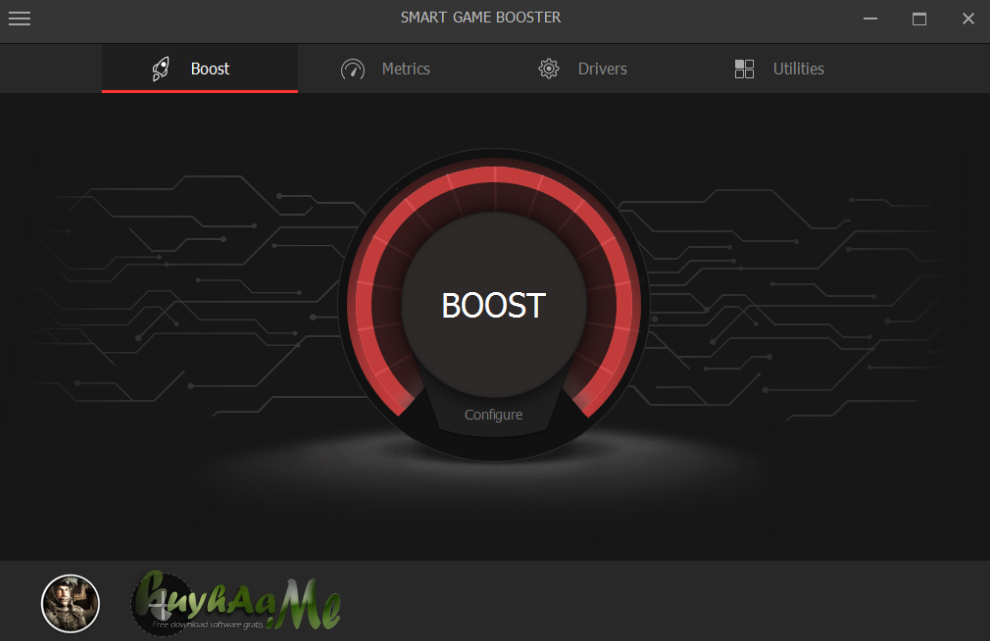Open the Utilities tab
Image resolution: width=990 pixels, height=641 pixels.
pos(787,68)
